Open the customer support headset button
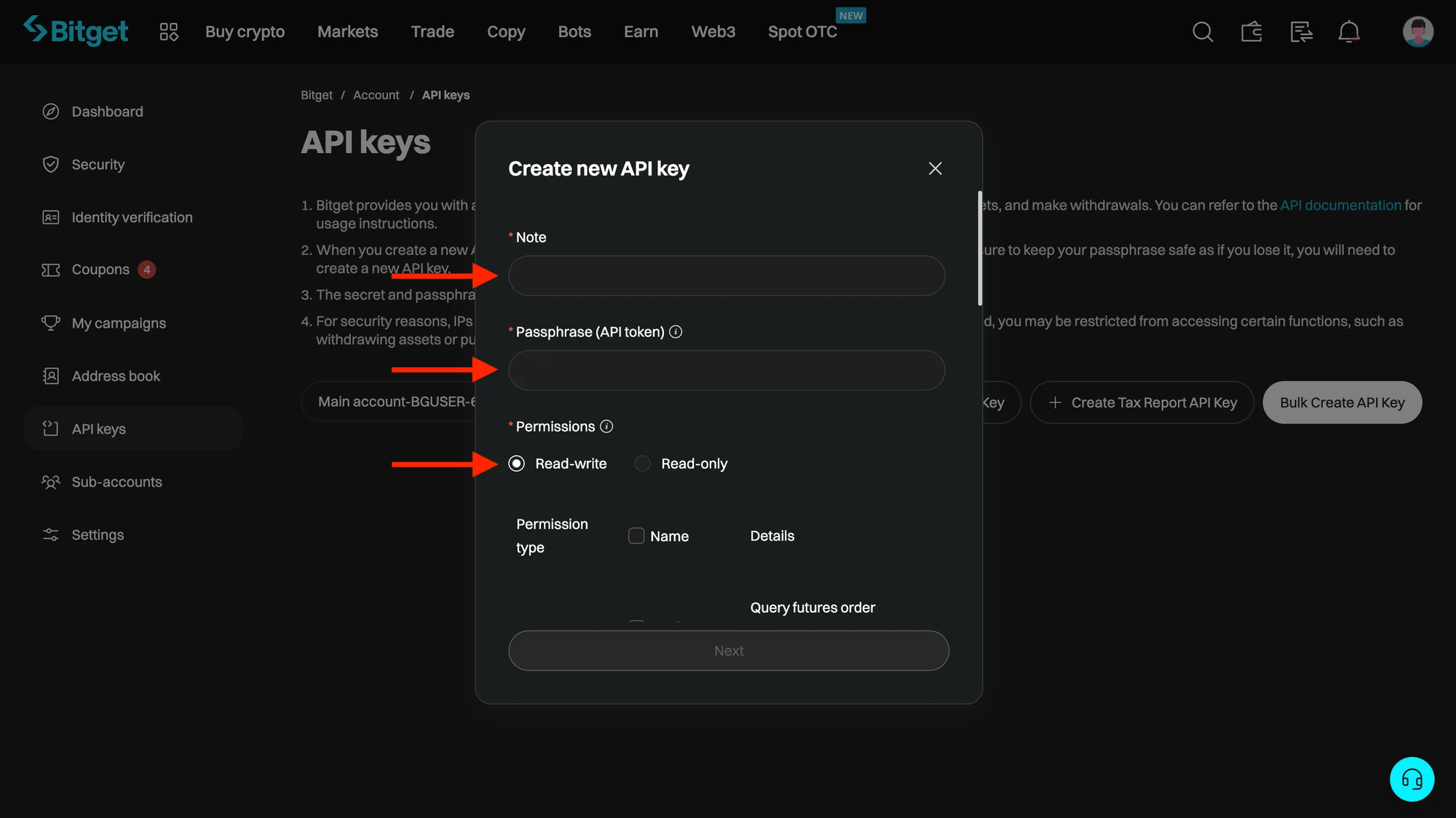This screenshot has height=818, width=1456. click(1412, 779)
